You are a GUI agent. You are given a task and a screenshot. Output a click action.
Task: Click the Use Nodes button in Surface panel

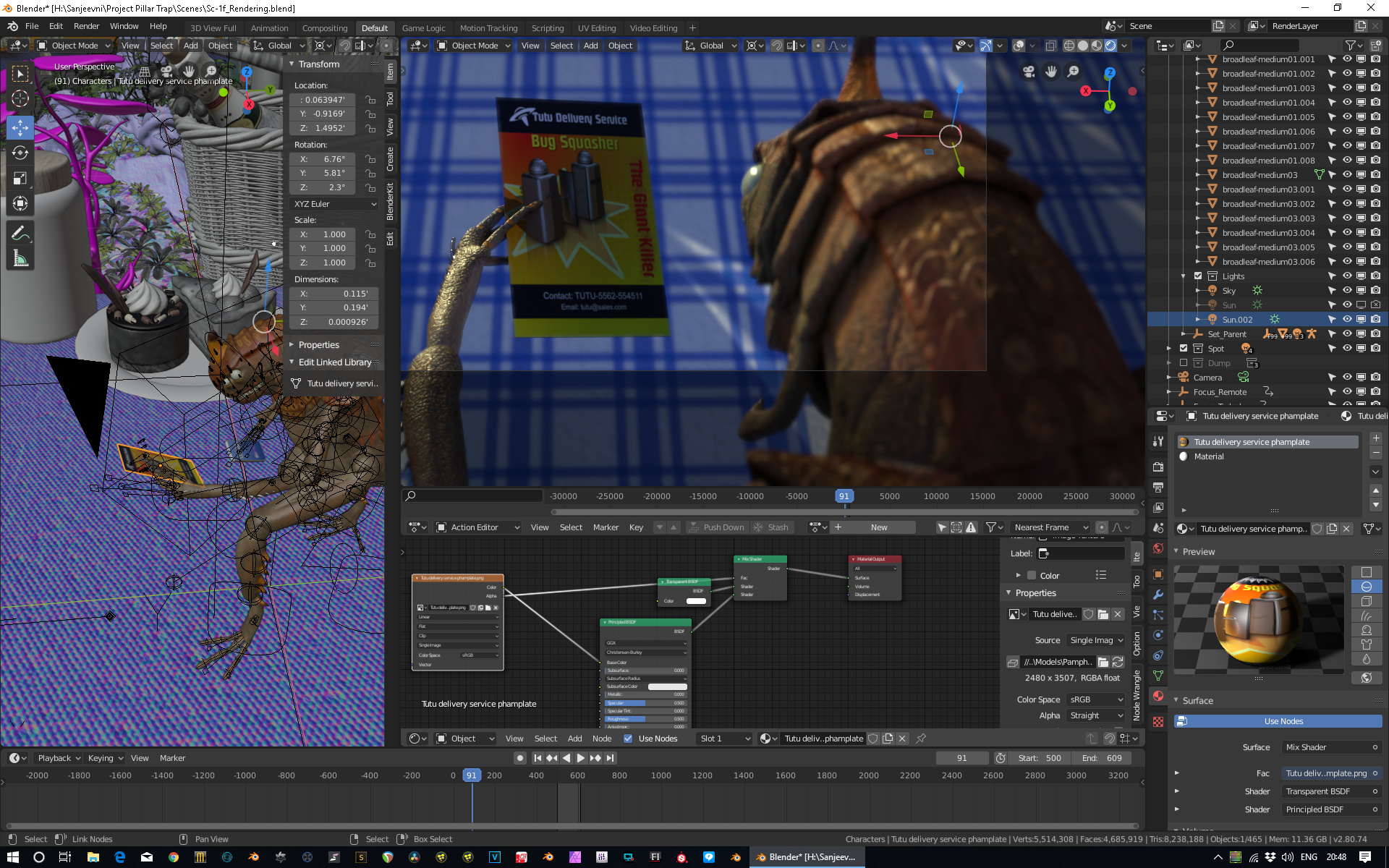coord(1277,721)
